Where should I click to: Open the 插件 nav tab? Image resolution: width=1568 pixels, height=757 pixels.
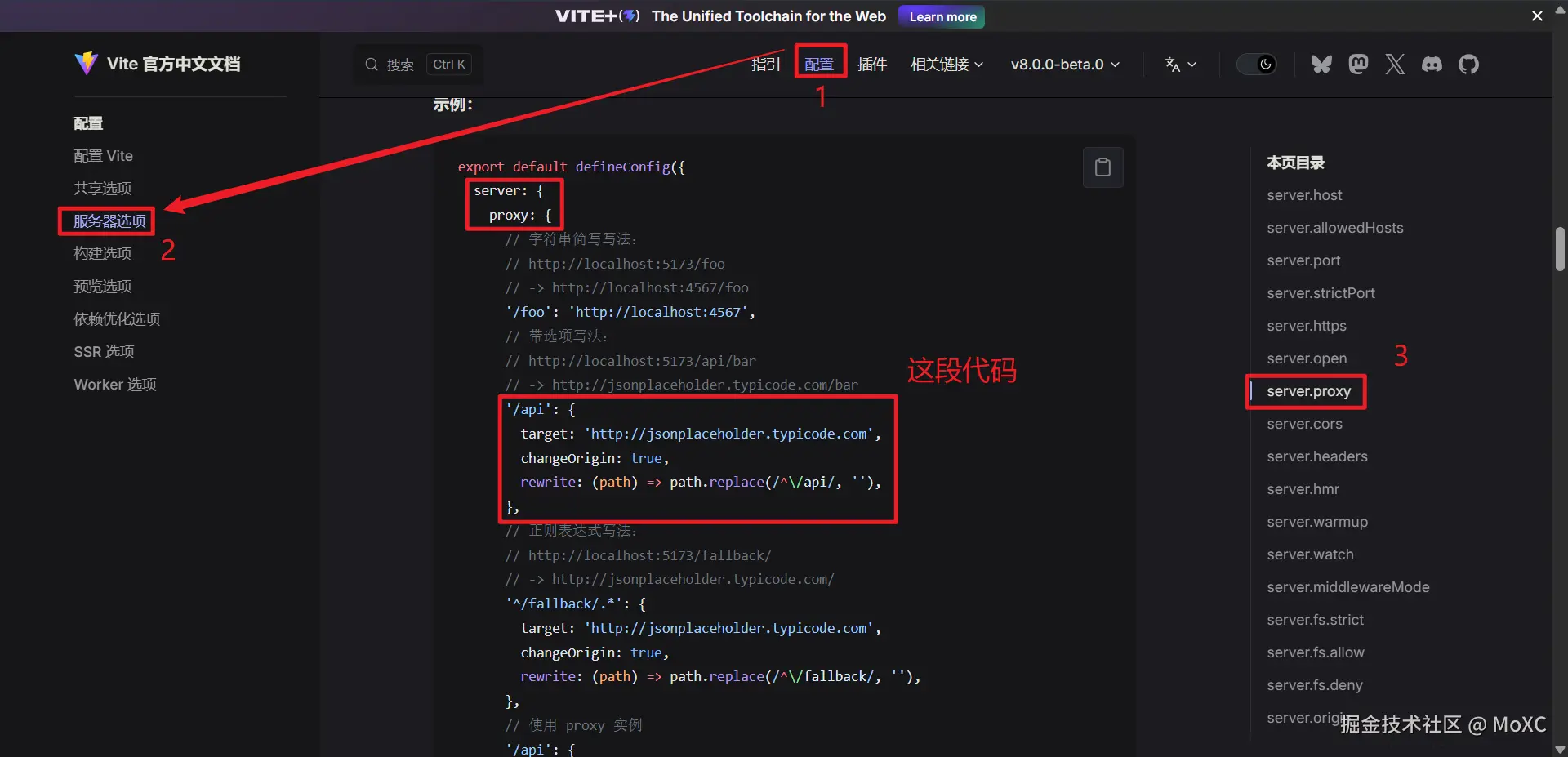tap(872, 65)
